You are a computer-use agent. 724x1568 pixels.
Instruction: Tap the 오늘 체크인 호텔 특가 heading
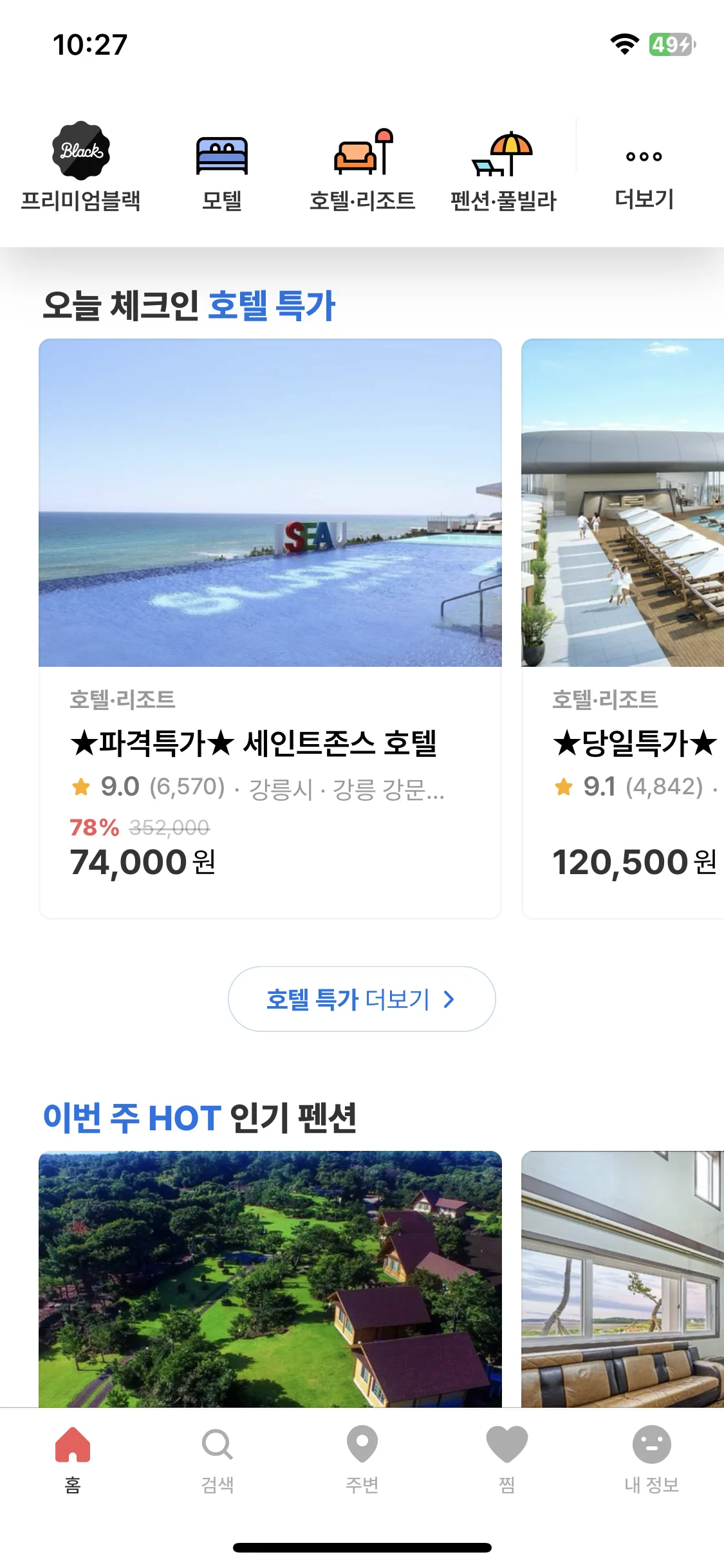pos(189,304)
